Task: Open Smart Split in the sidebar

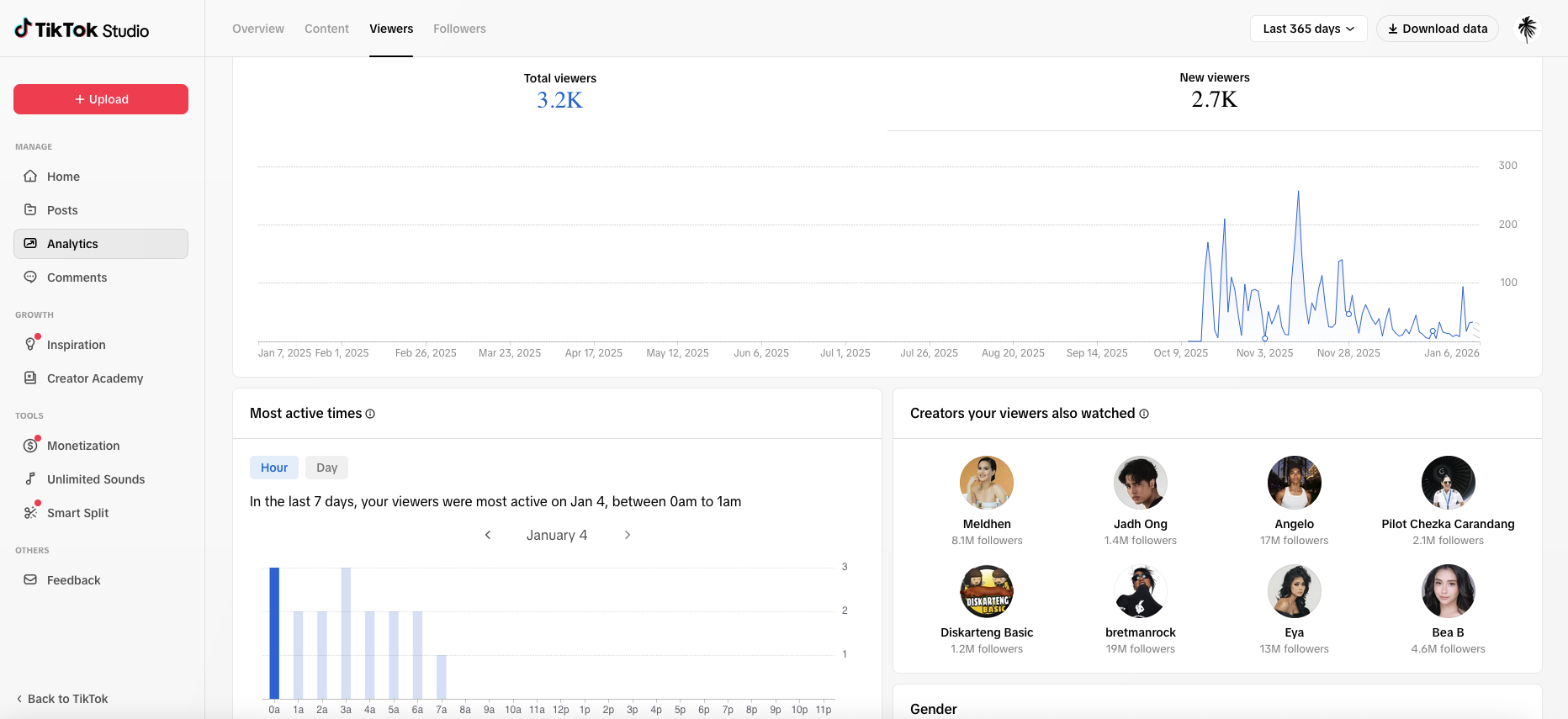Action: [x=101, y=513]
